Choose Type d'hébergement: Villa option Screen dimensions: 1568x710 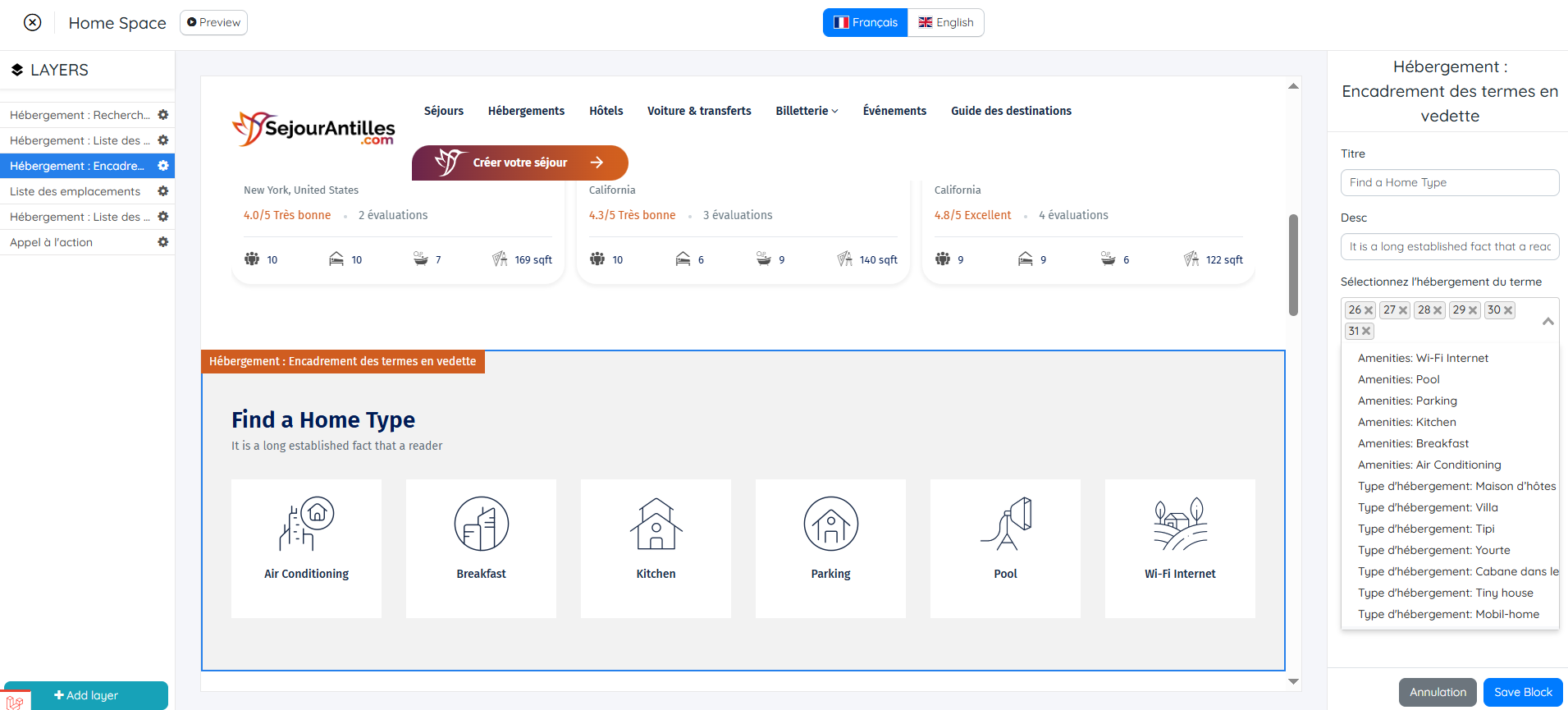click(x=1428, y=507)
